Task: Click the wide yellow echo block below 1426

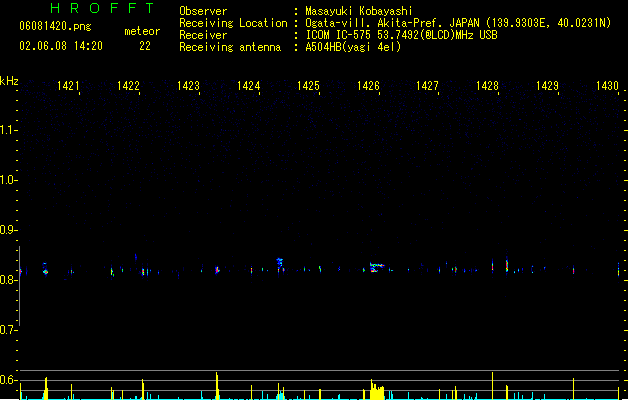Action: point(377,391)
